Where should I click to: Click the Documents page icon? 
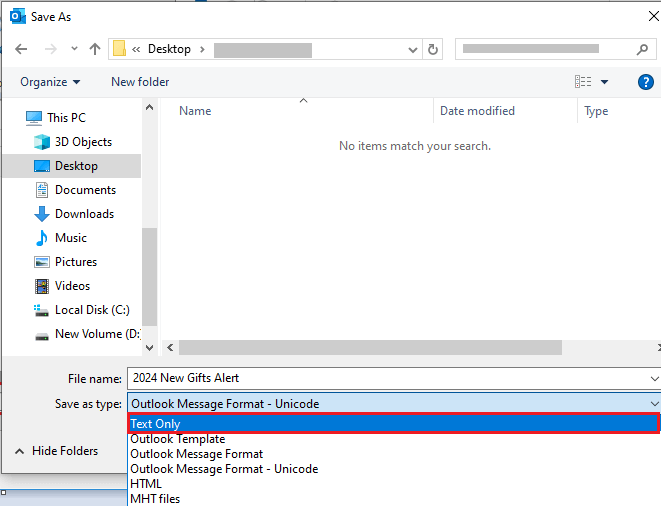42,190
